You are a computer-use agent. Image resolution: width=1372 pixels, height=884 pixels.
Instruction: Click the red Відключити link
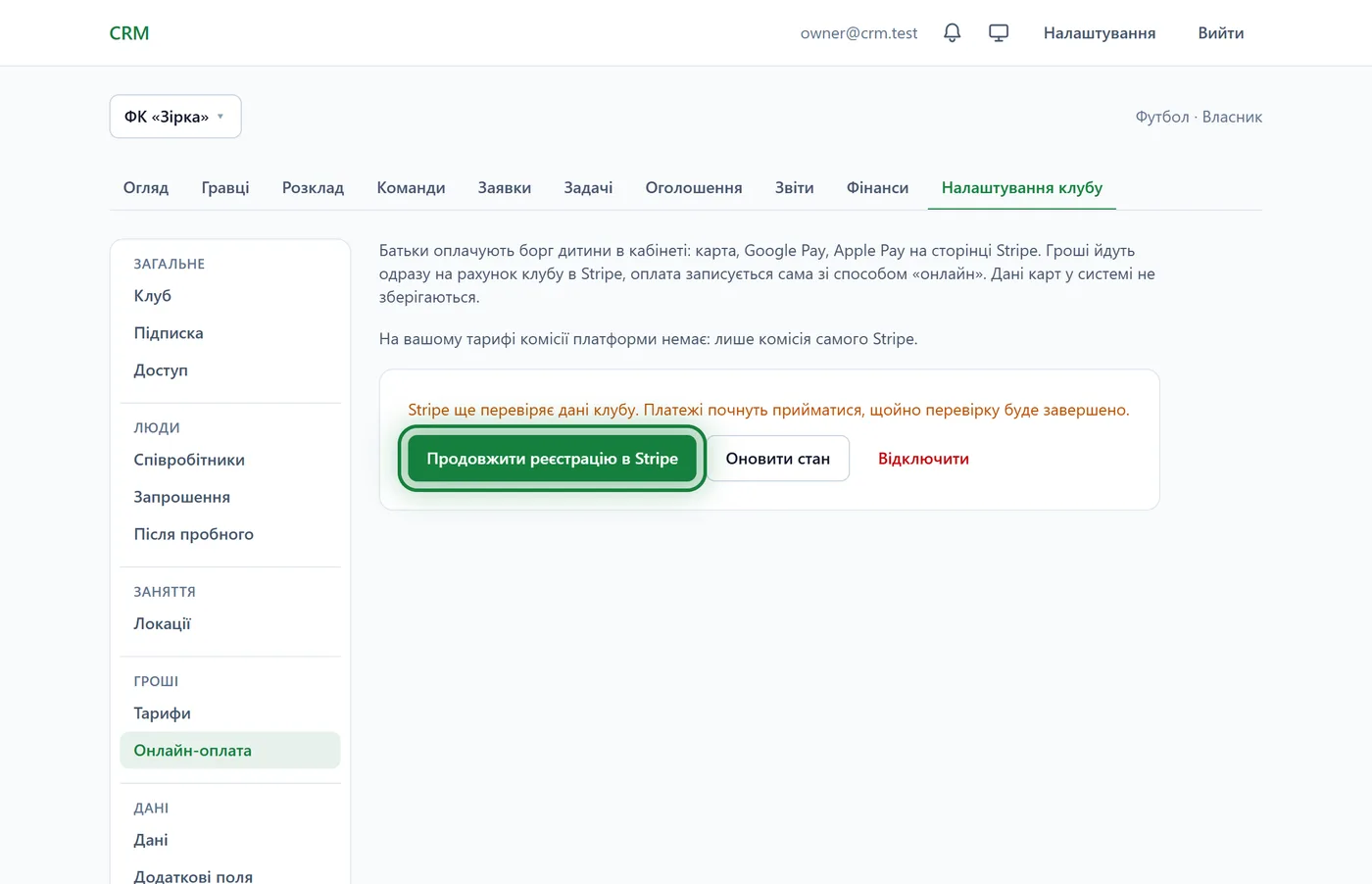click(923, 459)
